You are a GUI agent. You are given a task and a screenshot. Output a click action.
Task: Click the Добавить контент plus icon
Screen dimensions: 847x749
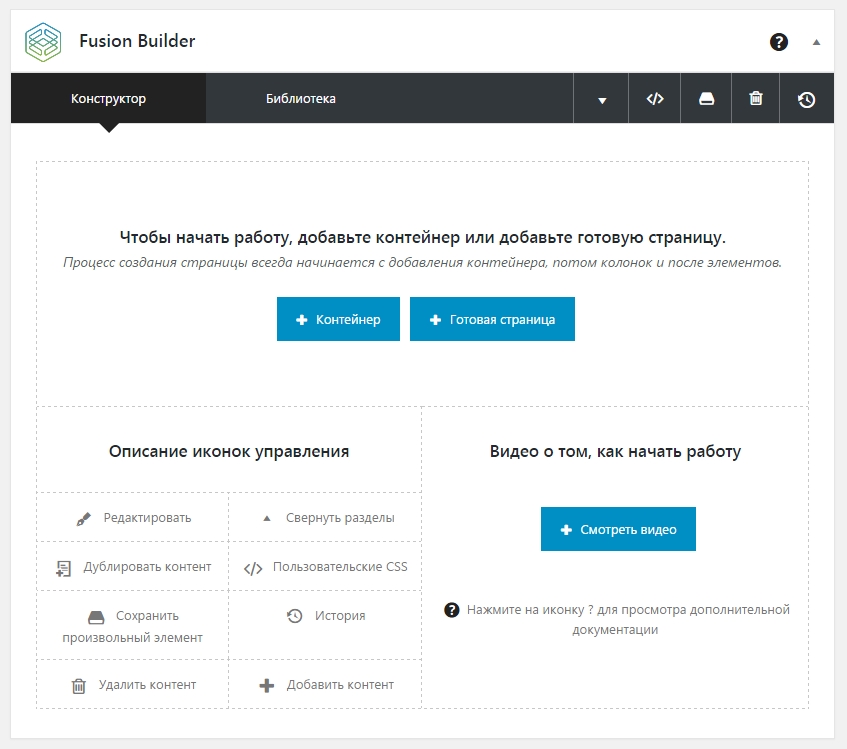click(266, 686)
